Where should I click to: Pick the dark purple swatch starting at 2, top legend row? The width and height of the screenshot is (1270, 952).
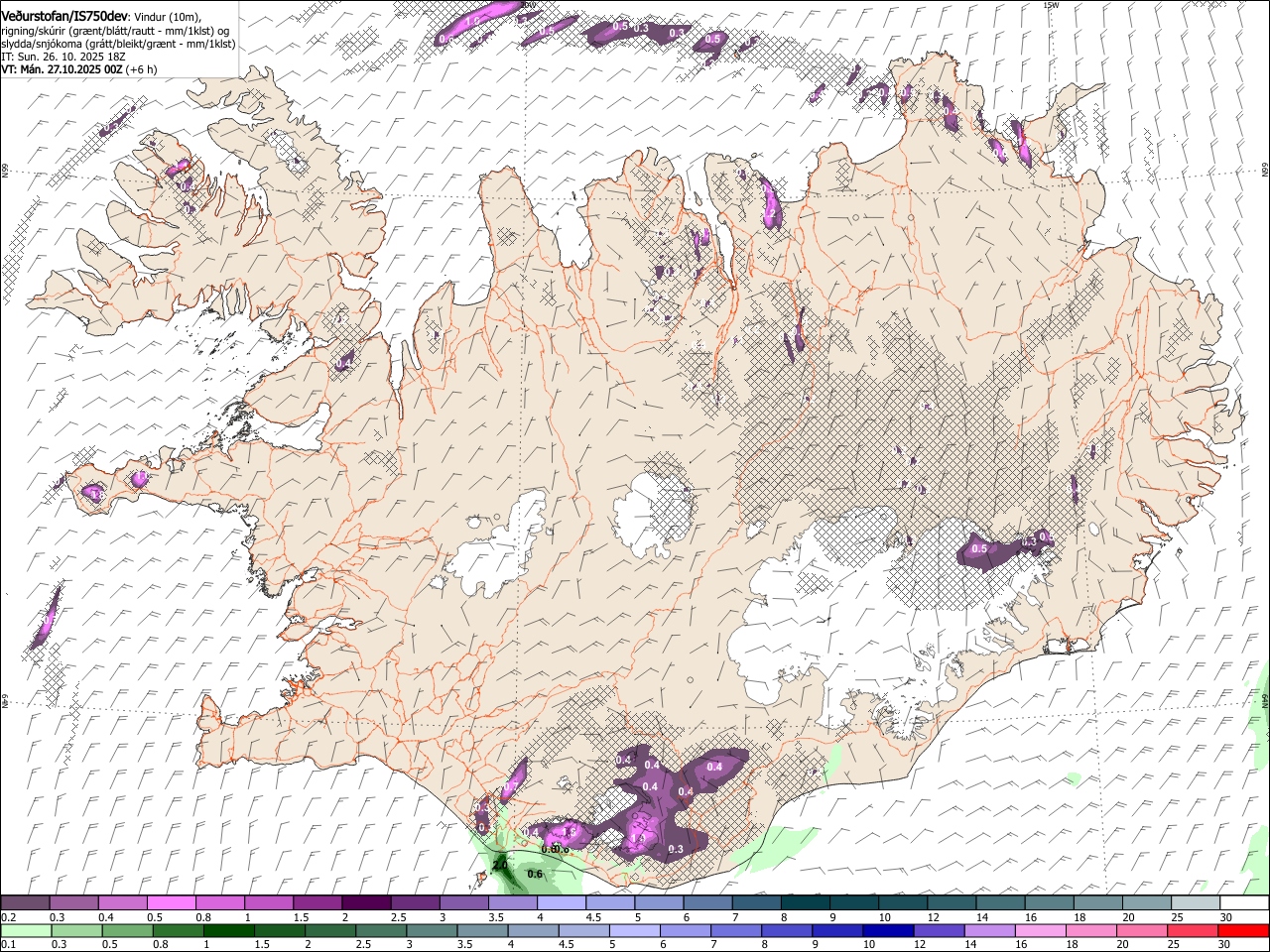(366, 902)
